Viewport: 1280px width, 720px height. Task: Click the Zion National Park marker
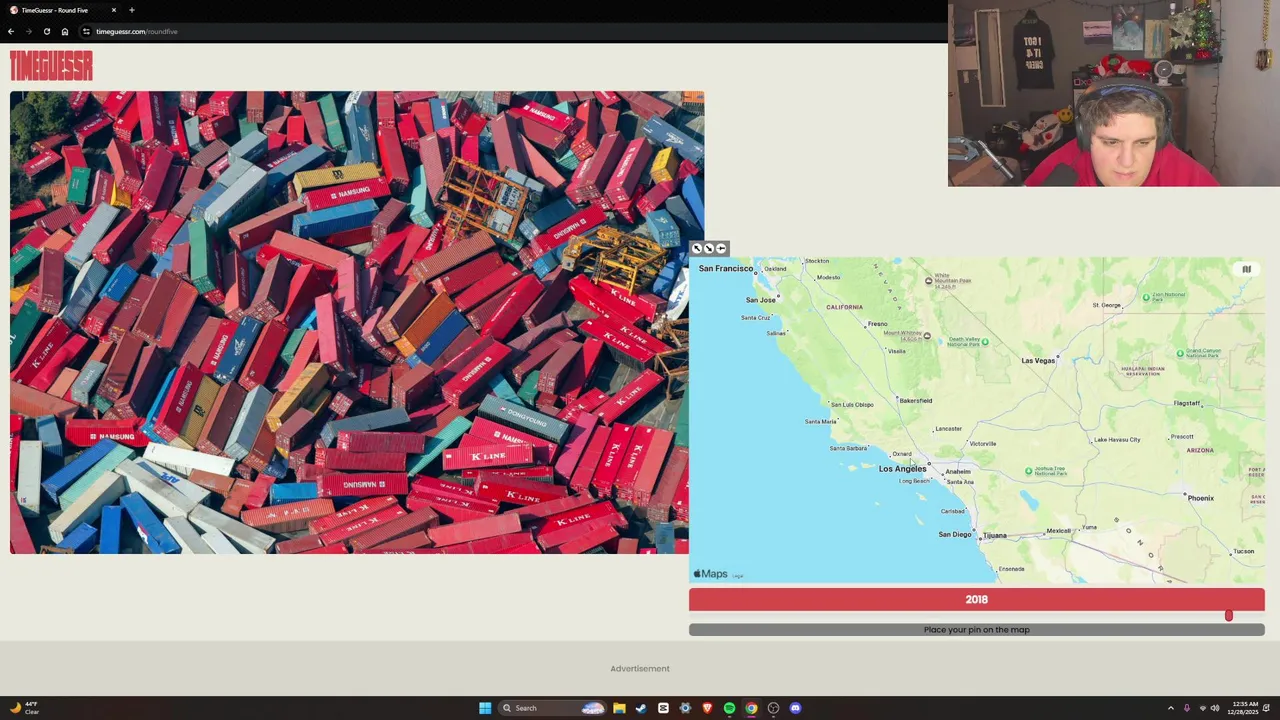(1147, 298)
